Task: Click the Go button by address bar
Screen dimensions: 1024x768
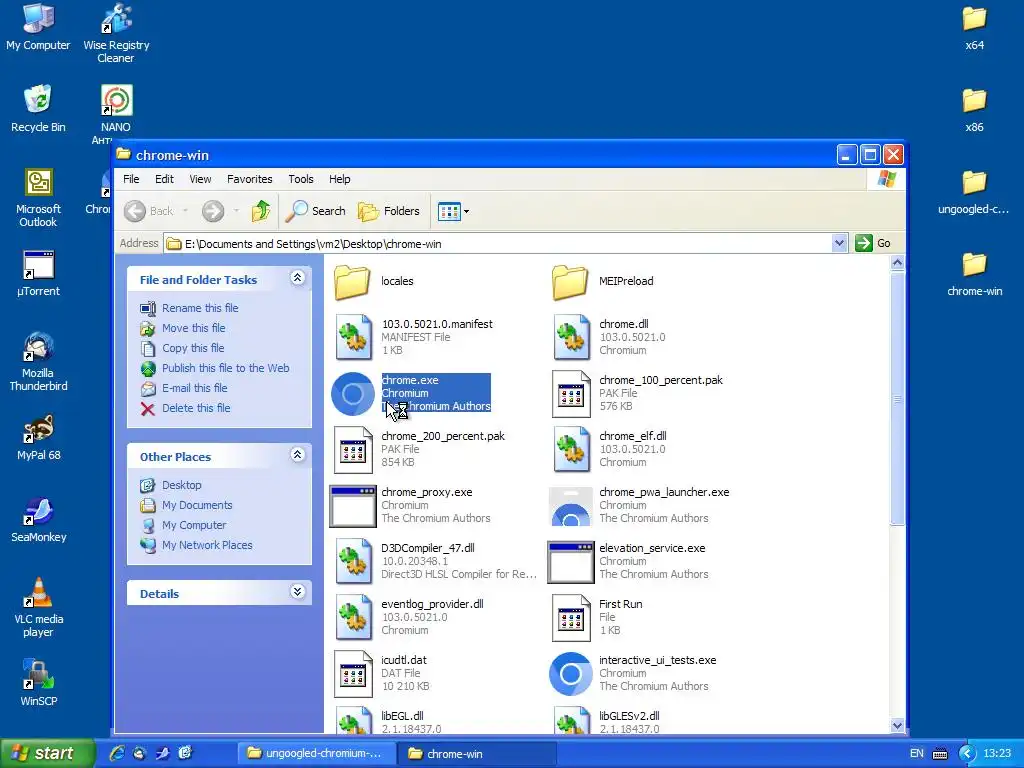Action: (873, 244)
